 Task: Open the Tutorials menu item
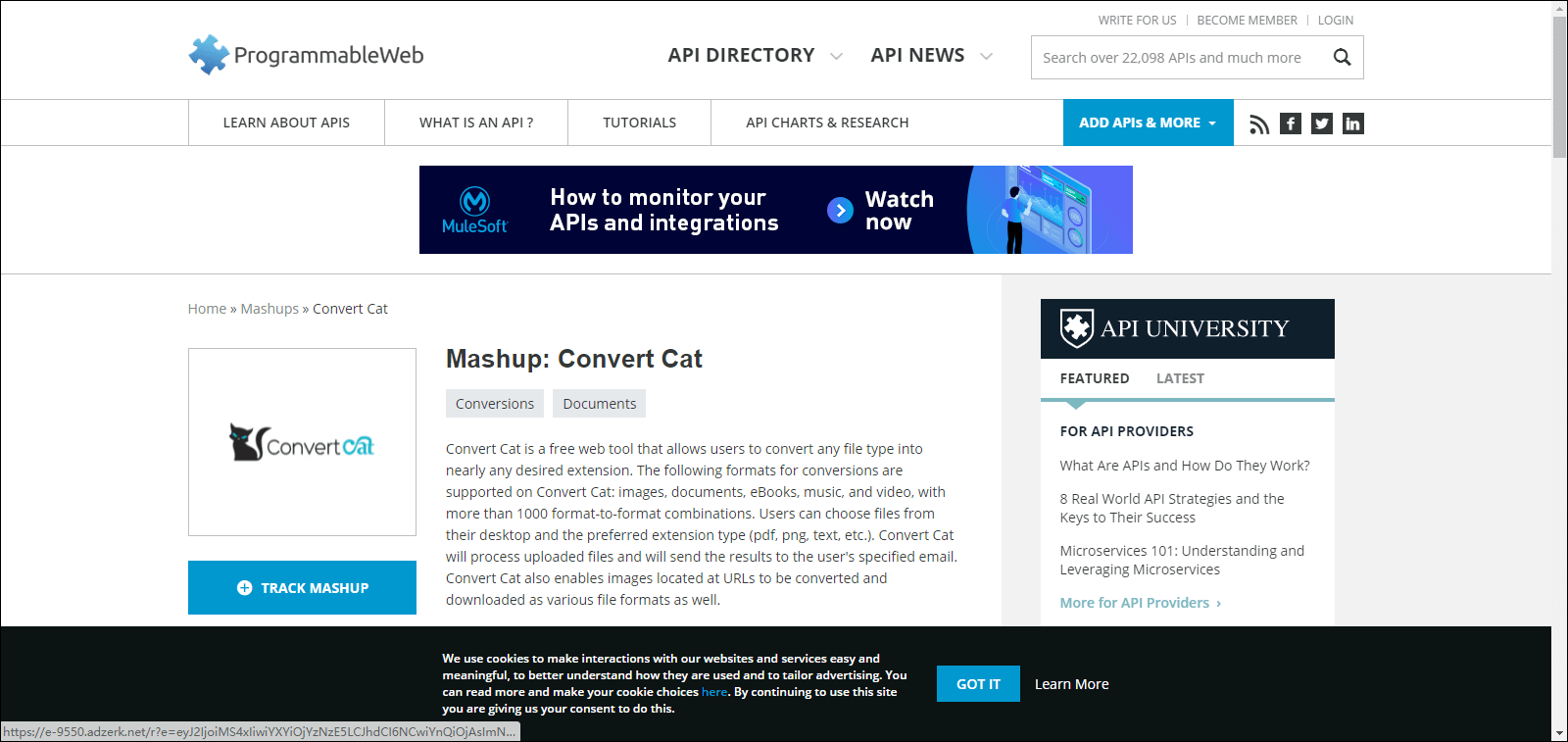(x=639, y=123)
